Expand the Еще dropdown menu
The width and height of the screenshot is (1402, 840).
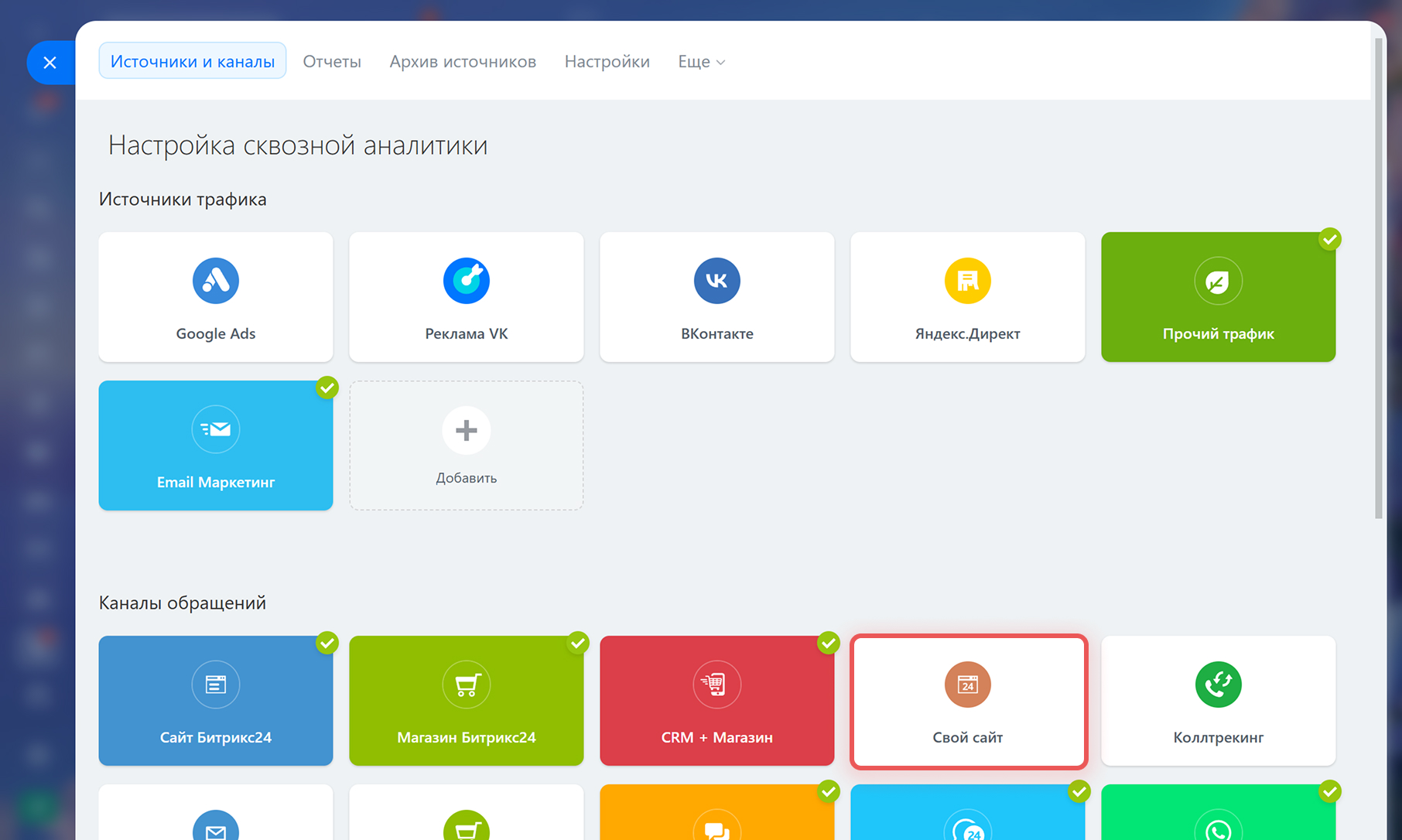tap(702, 62)
